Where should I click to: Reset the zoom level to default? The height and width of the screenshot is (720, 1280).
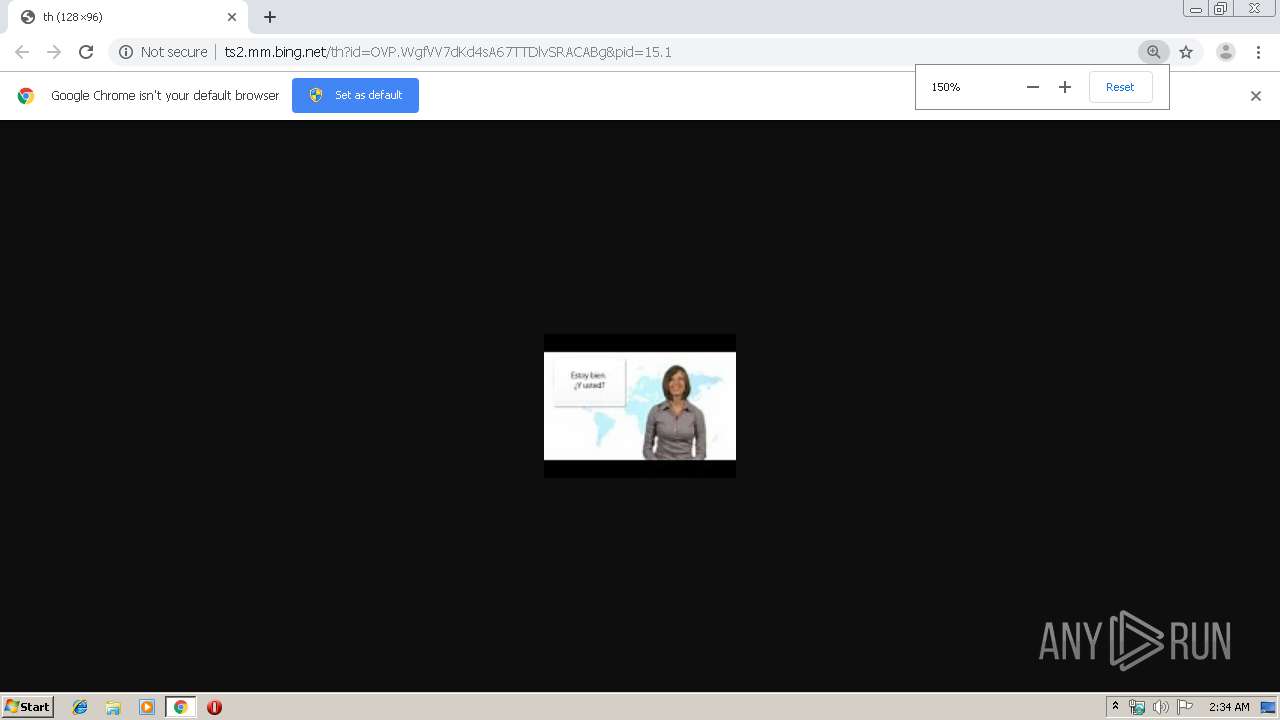point(1120,87)
